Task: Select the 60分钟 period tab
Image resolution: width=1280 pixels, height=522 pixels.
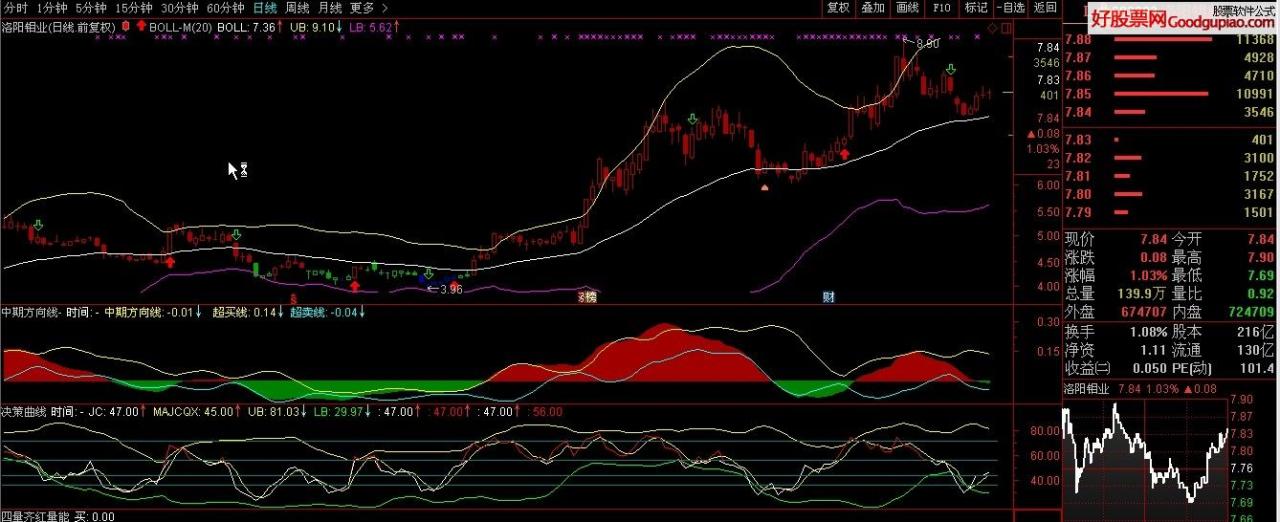Action: (226, 7)
